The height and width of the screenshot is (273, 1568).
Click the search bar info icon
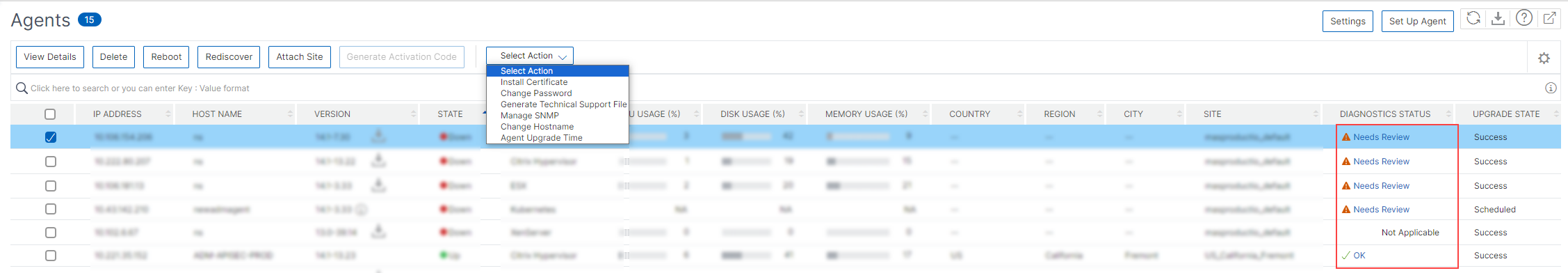pos(1551,88)
